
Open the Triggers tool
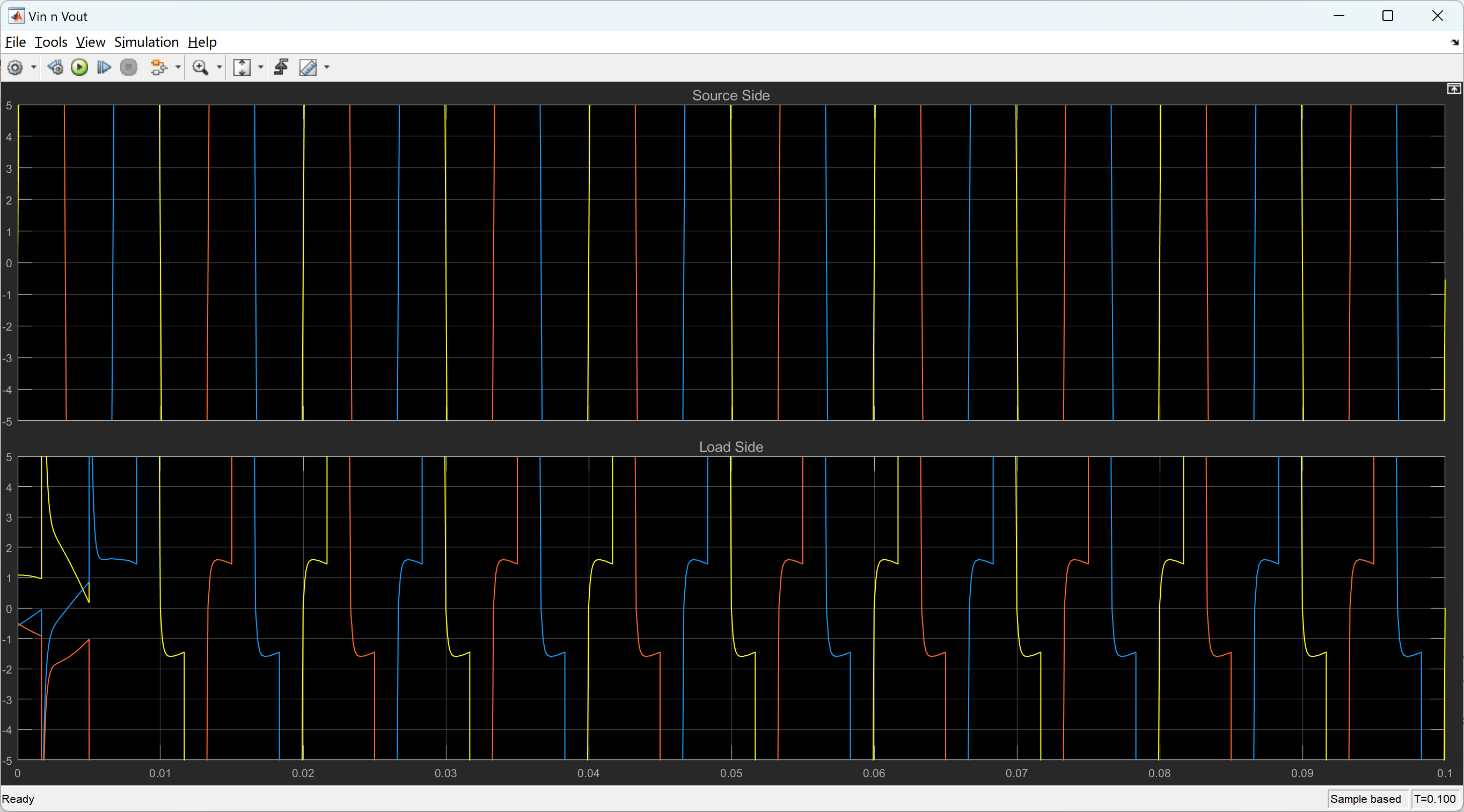coord(281,68)
